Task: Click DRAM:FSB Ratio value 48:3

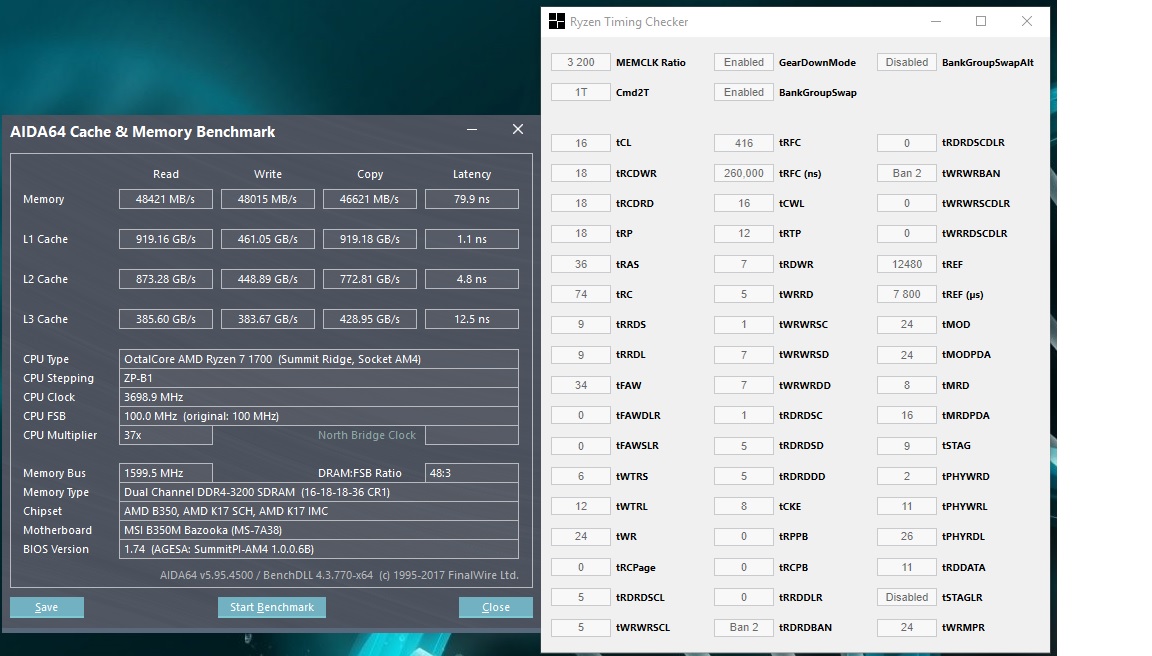Action: point(472,473)
